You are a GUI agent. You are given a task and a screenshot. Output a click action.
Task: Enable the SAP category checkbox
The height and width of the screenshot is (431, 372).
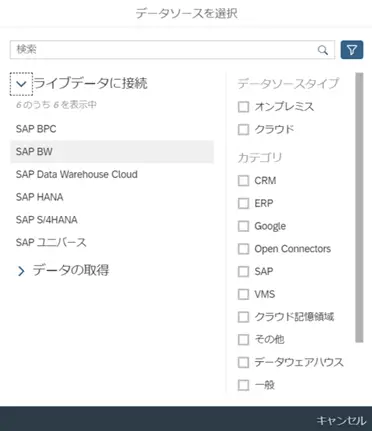[243, 271]
